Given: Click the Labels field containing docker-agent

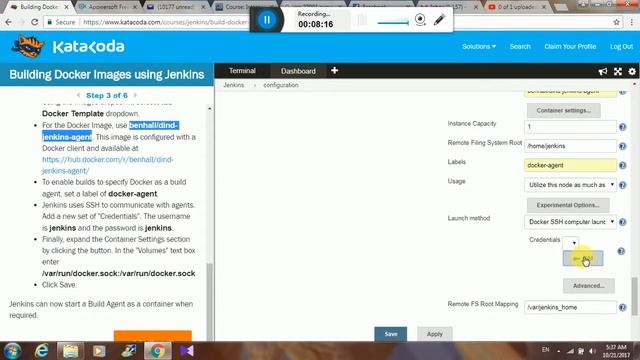Looking at the screenshot, I should (570, 165).
